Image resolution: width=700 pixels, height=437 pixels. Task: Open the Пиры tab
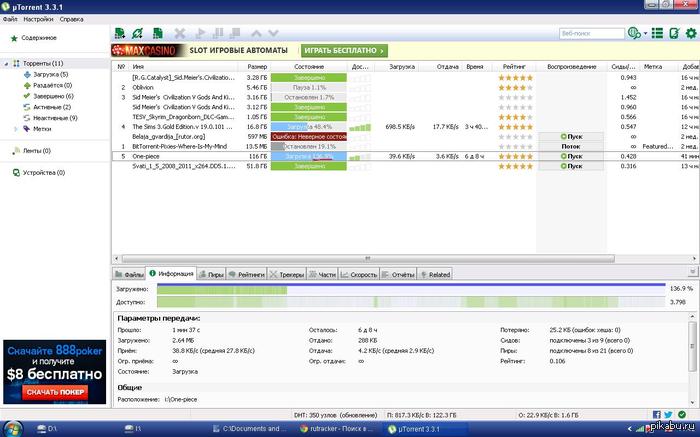point(211,273)
